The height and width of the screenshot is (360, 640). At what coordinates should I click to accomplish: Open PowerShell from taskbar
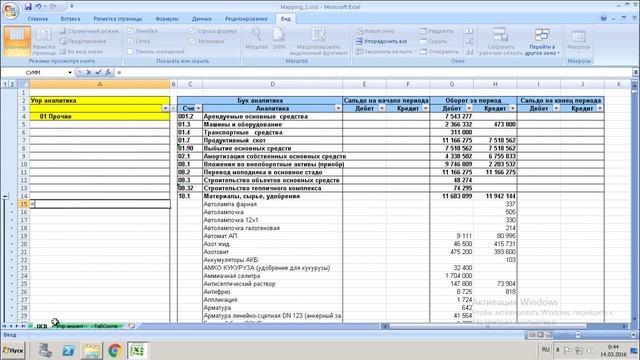[68, 350]
